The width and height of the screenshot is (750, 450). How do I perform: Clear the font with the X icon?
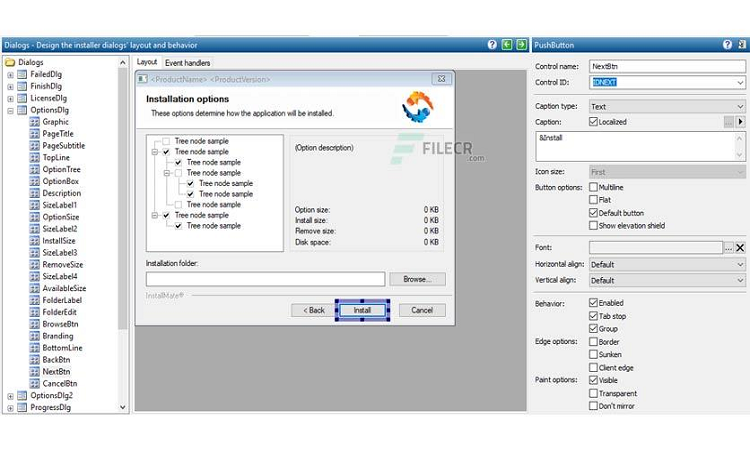740,247
